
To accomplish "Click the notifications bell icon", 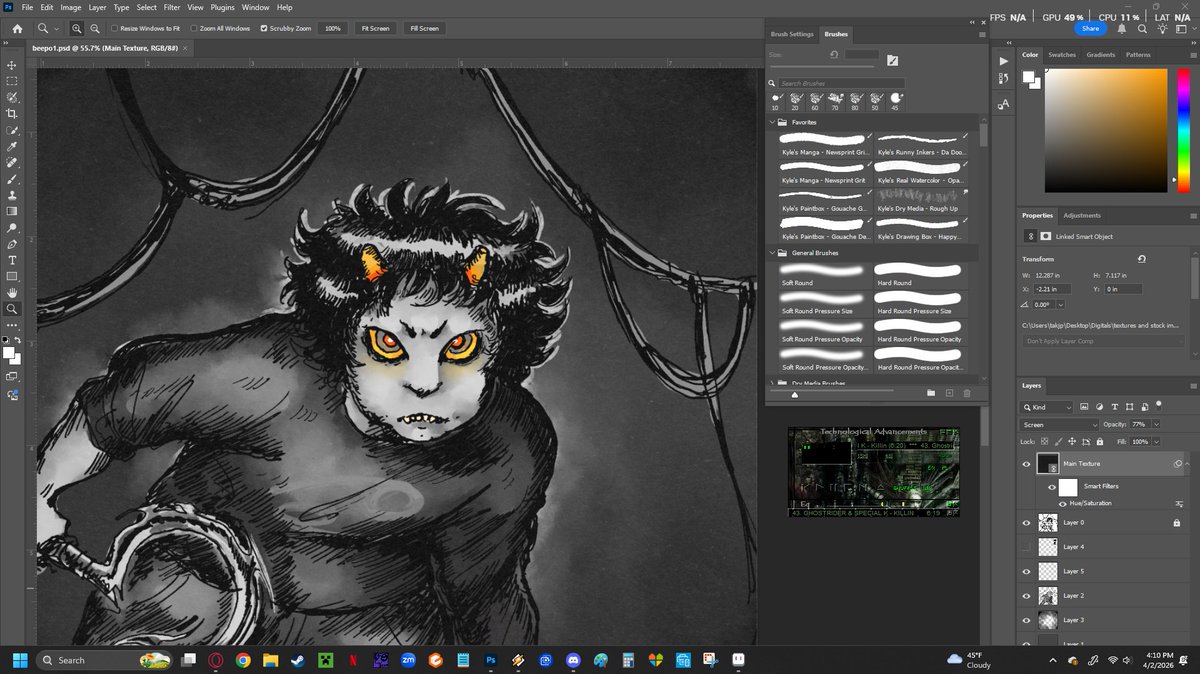I will click(1122, 29).
